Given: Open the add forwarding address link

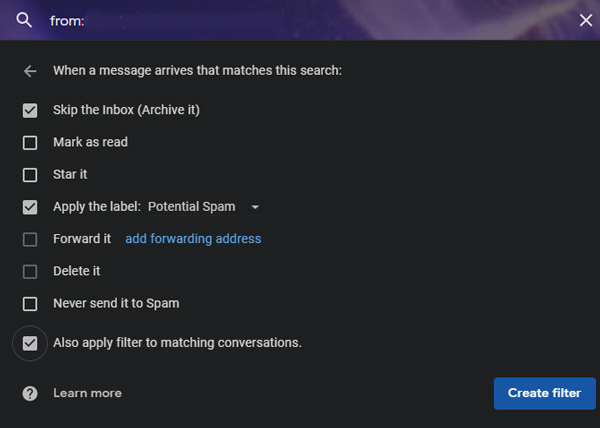Looking at the screenshot, I should tap(193, 239).
